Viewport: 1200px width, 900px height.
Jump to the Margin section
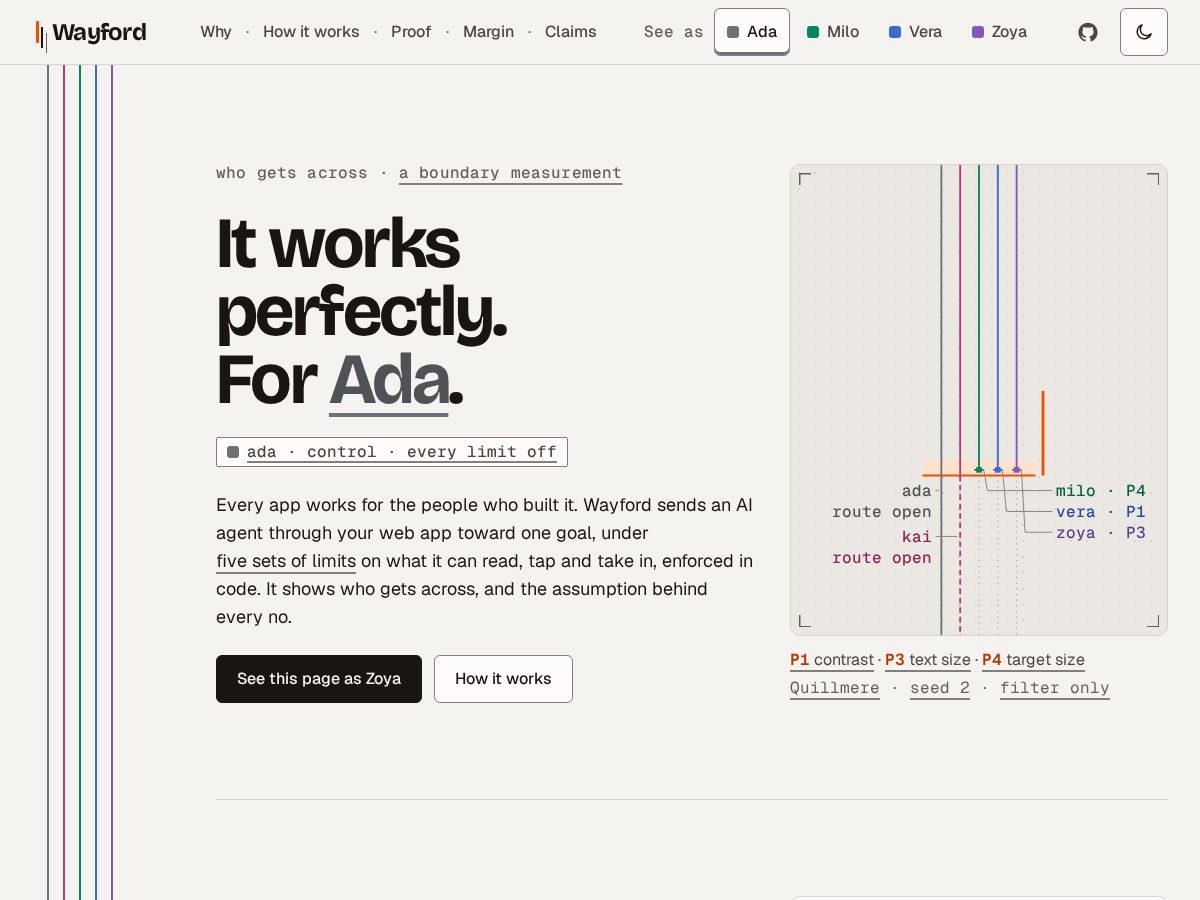(x=488, y=32)
